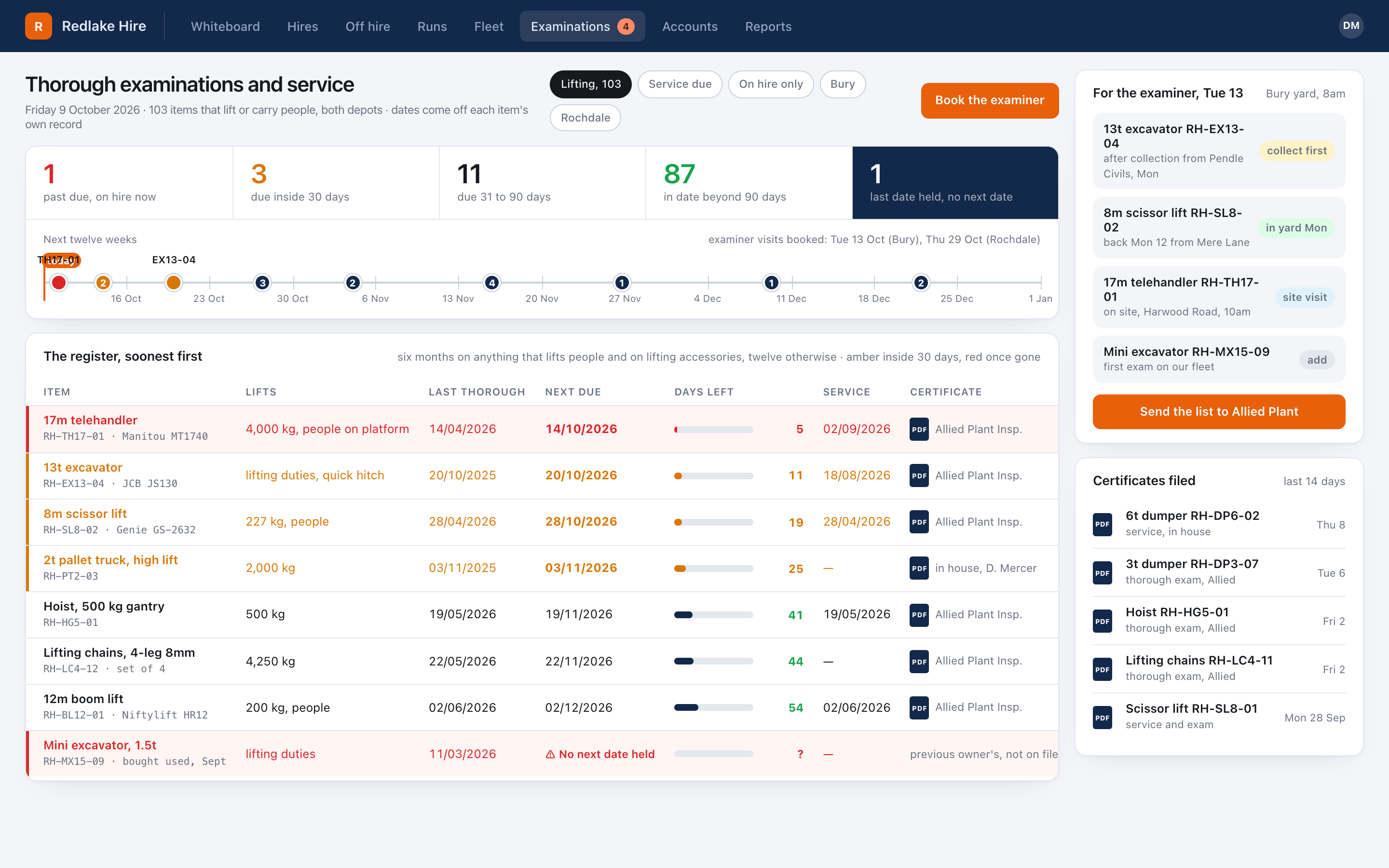1389x868 pixels.
Task: Open PDF certificate for 8m scissor lift row
Action: point(919,522)
